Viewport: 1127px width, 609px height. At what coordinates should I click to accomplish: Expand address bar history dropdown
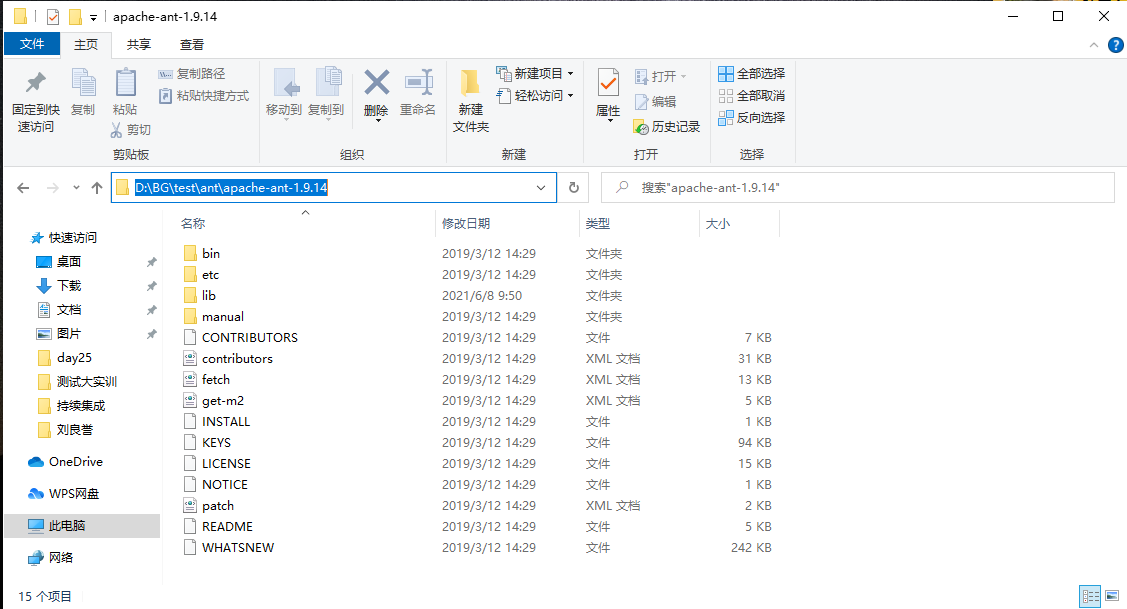(x=540, y=188)
